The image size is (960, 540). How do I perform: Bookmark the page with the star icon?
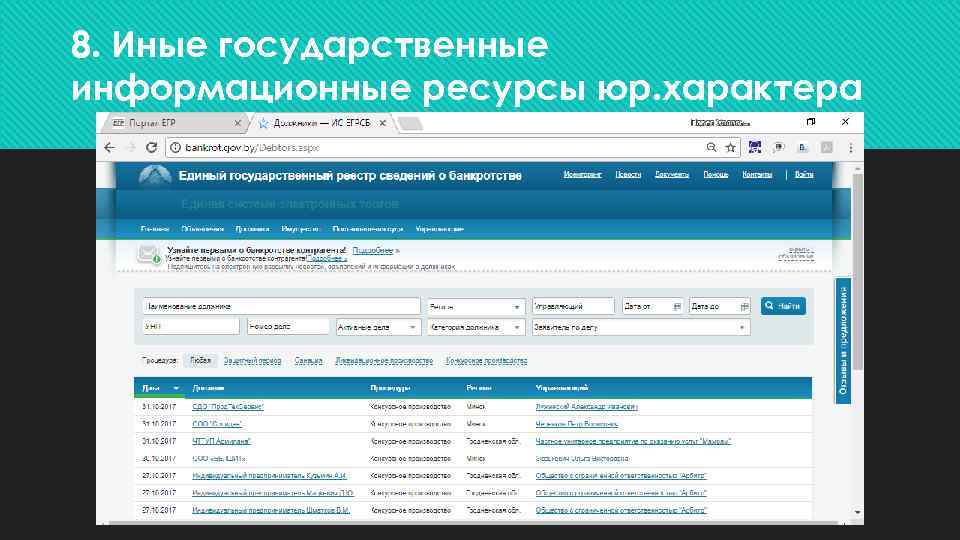(x=730, y=148)
